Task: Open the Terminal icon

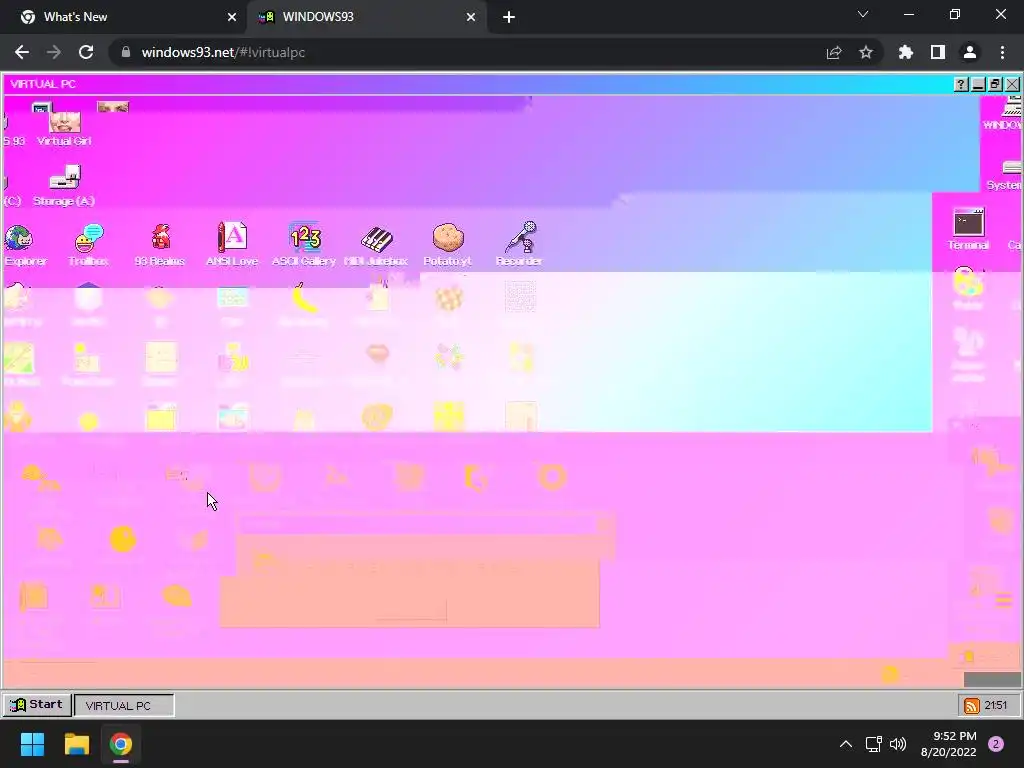Action: (968, 229)
